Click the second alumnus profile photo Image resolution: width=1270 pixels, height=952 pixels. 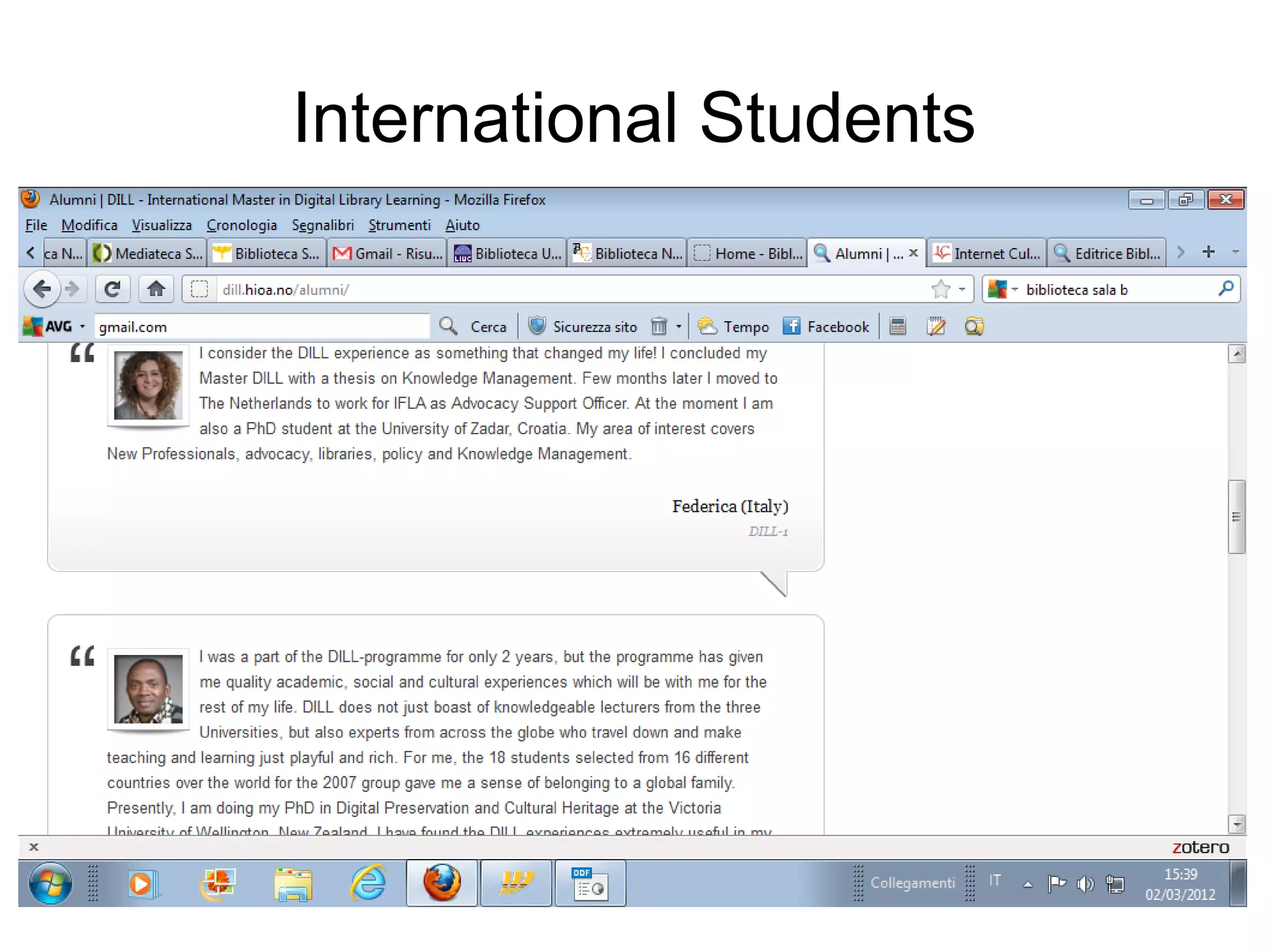click(x=148, y=689)
